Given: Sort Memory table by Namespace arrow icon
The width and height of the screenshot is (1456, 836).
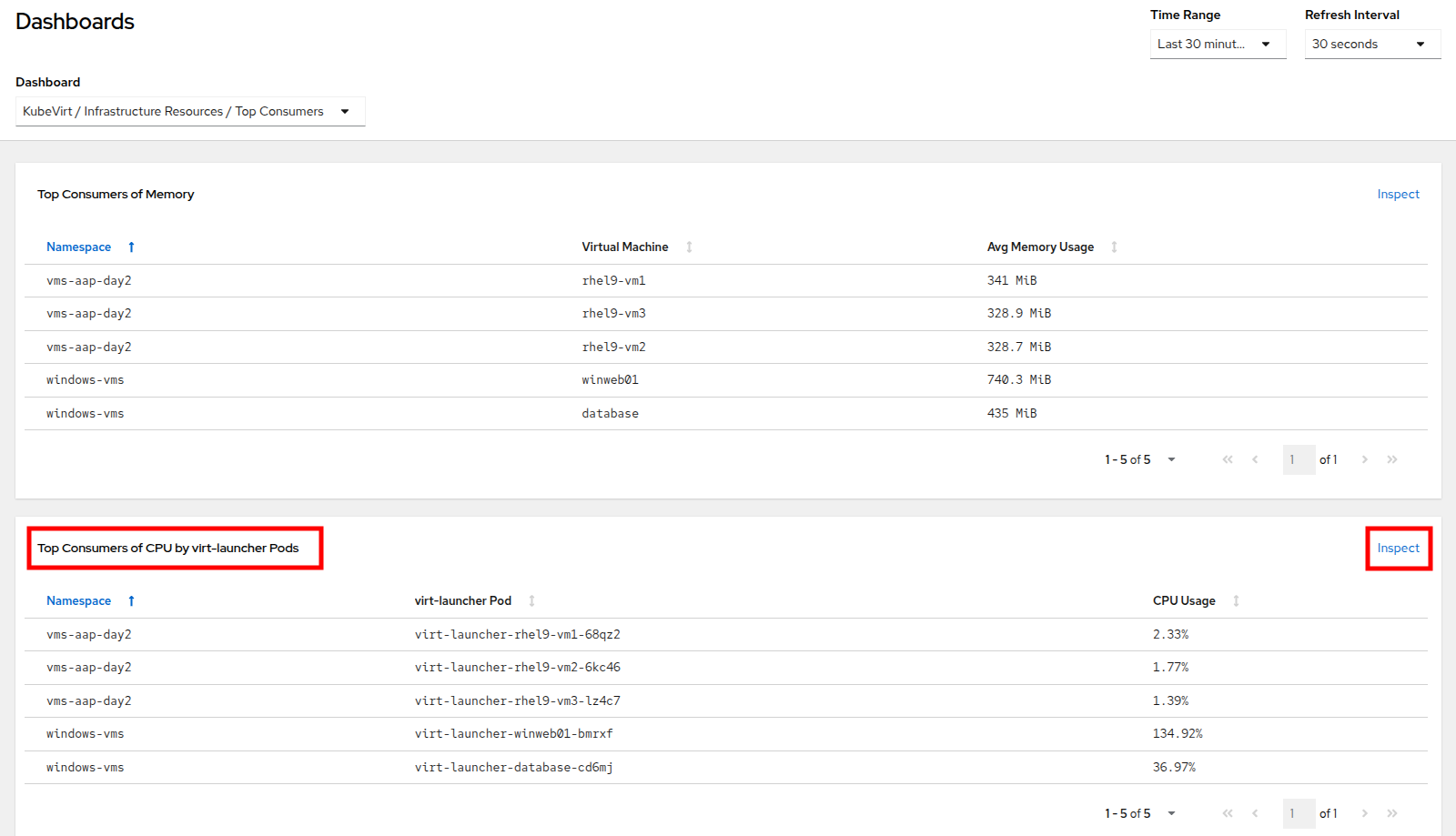Looking at the screenshot, I should [131, 247].
